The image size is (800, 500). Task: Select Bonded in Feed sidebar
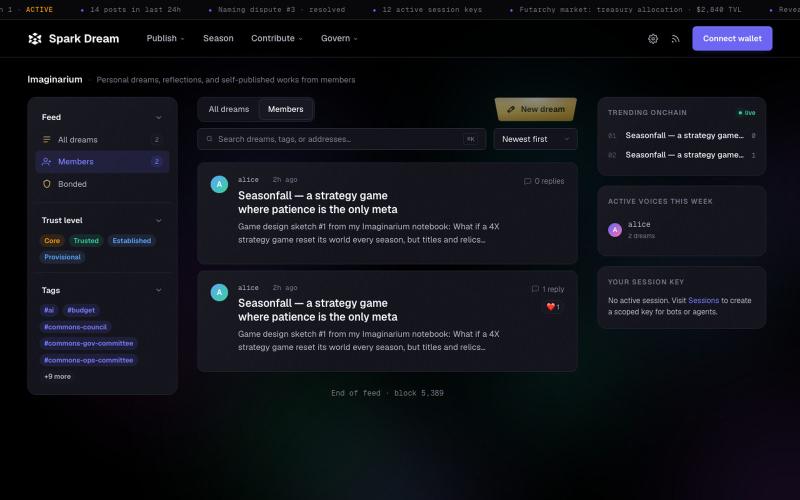pos(102,184)
